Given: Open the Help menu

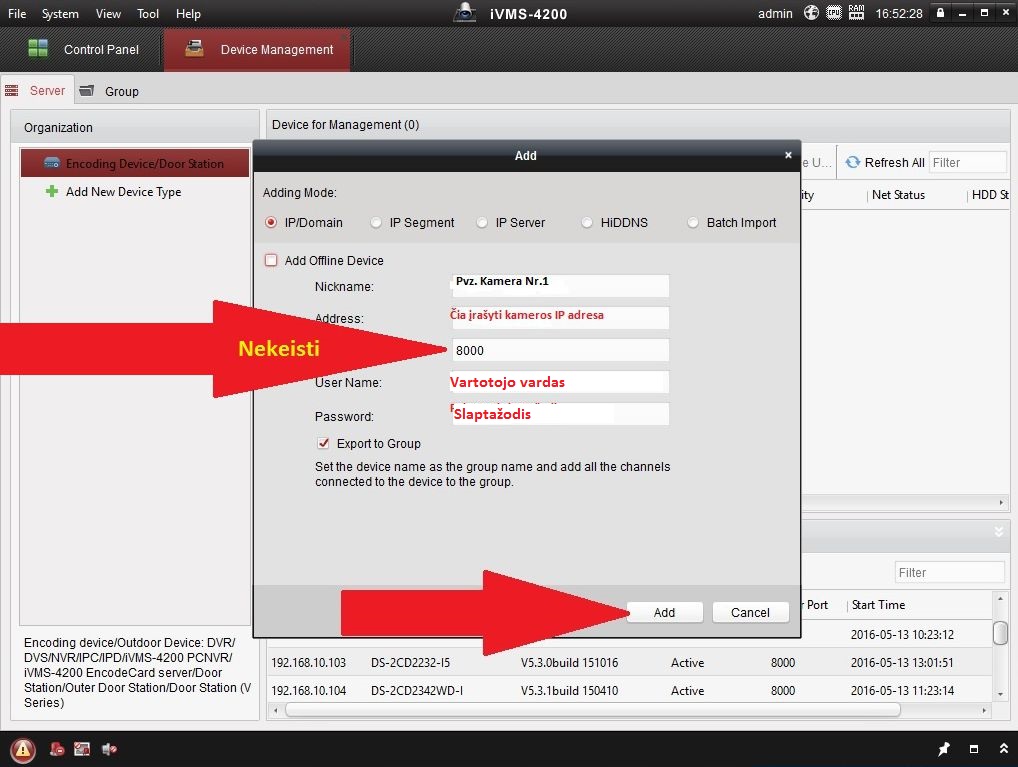Looking at the screenshot, I should tap(188, 14).
